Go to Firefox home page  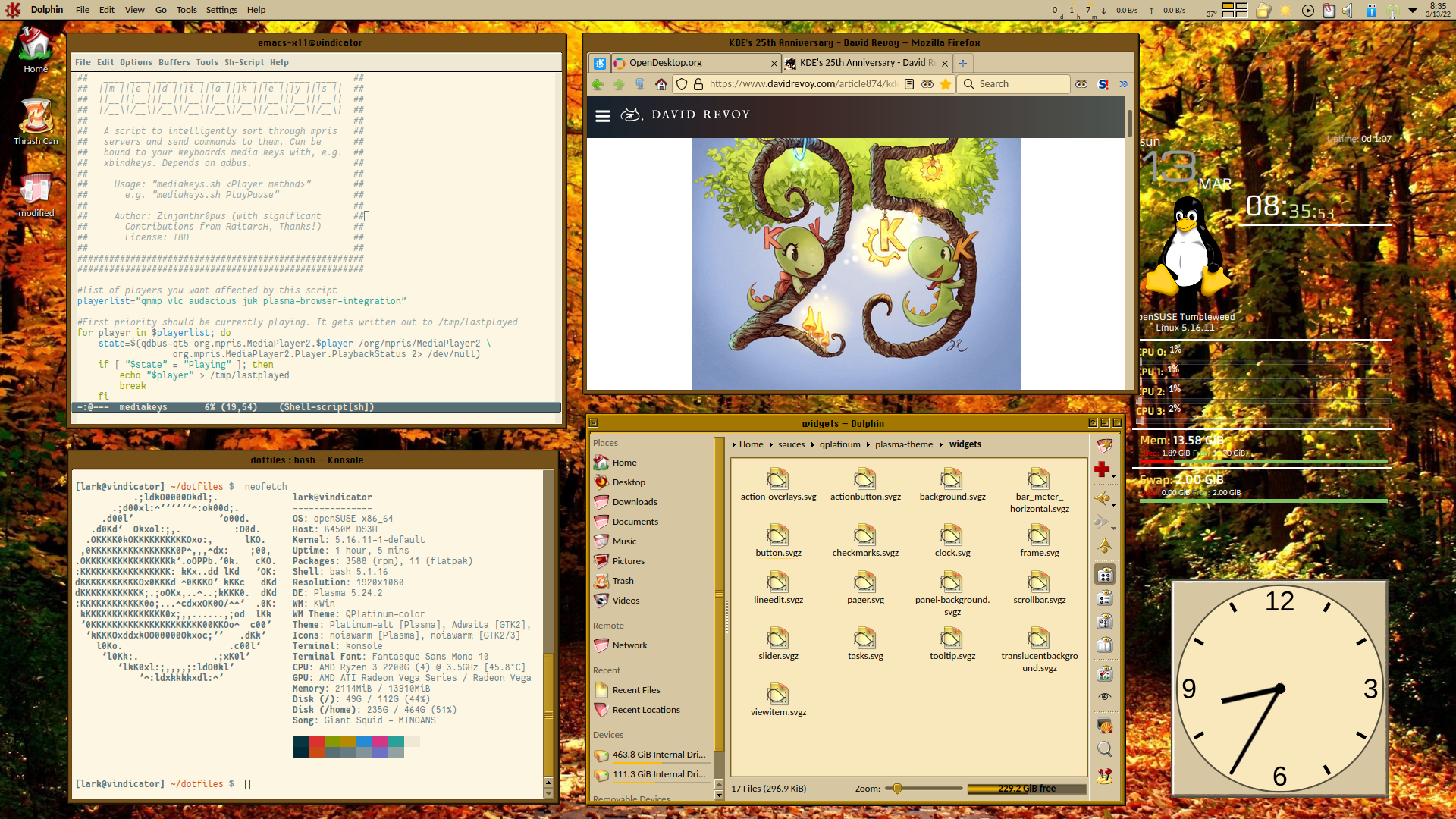(661, 84)
